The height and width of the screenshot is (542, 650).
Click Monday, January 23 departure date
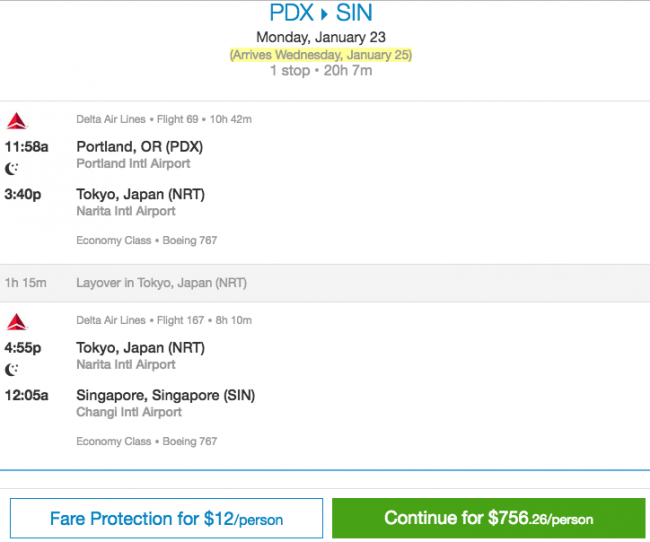pos(321,37)
